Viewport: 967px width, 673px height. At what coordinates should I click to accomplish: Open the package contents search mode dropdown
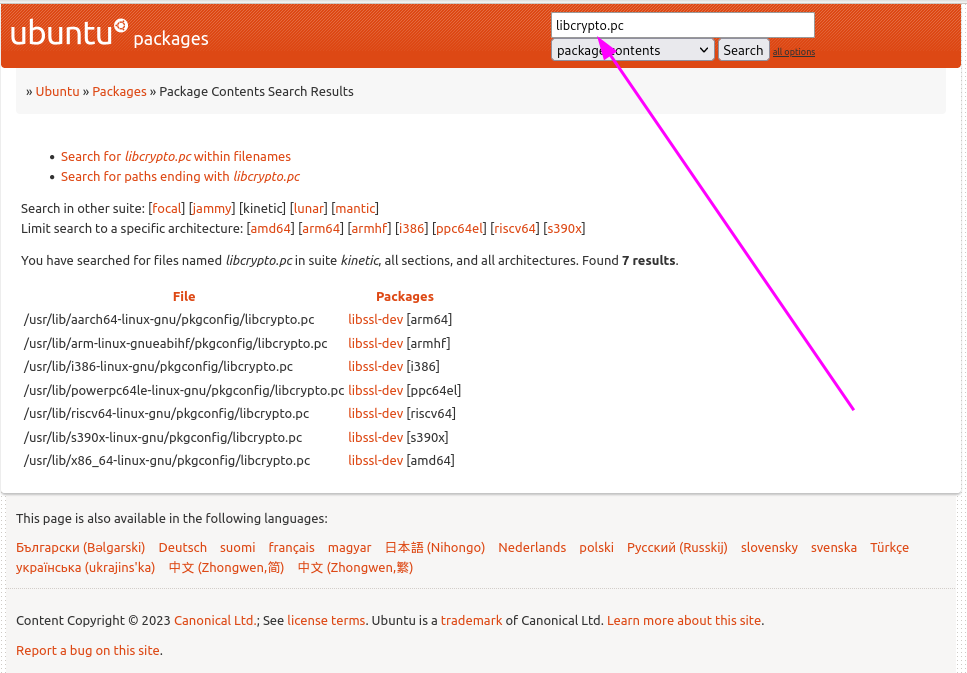632,49
